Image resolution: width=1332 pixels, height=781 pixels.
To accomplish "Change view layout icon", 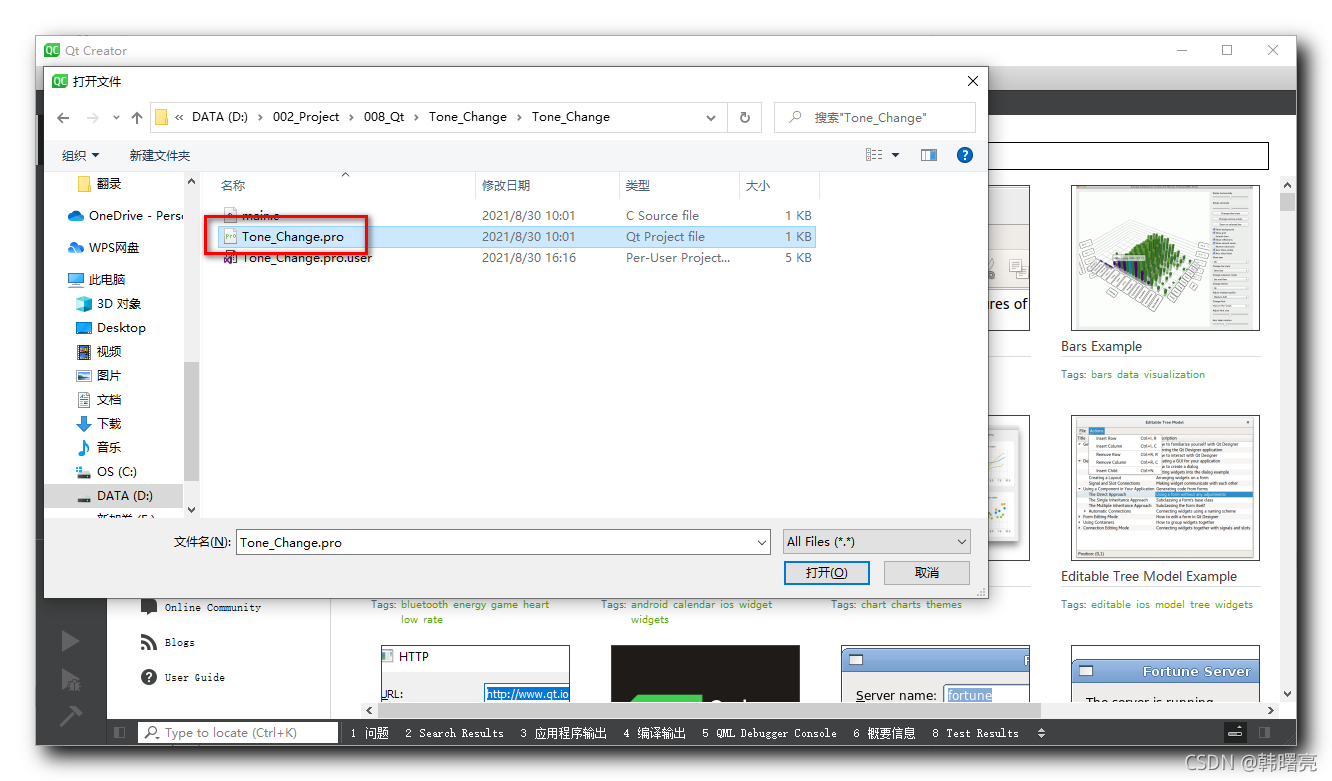I will point(874,155).
